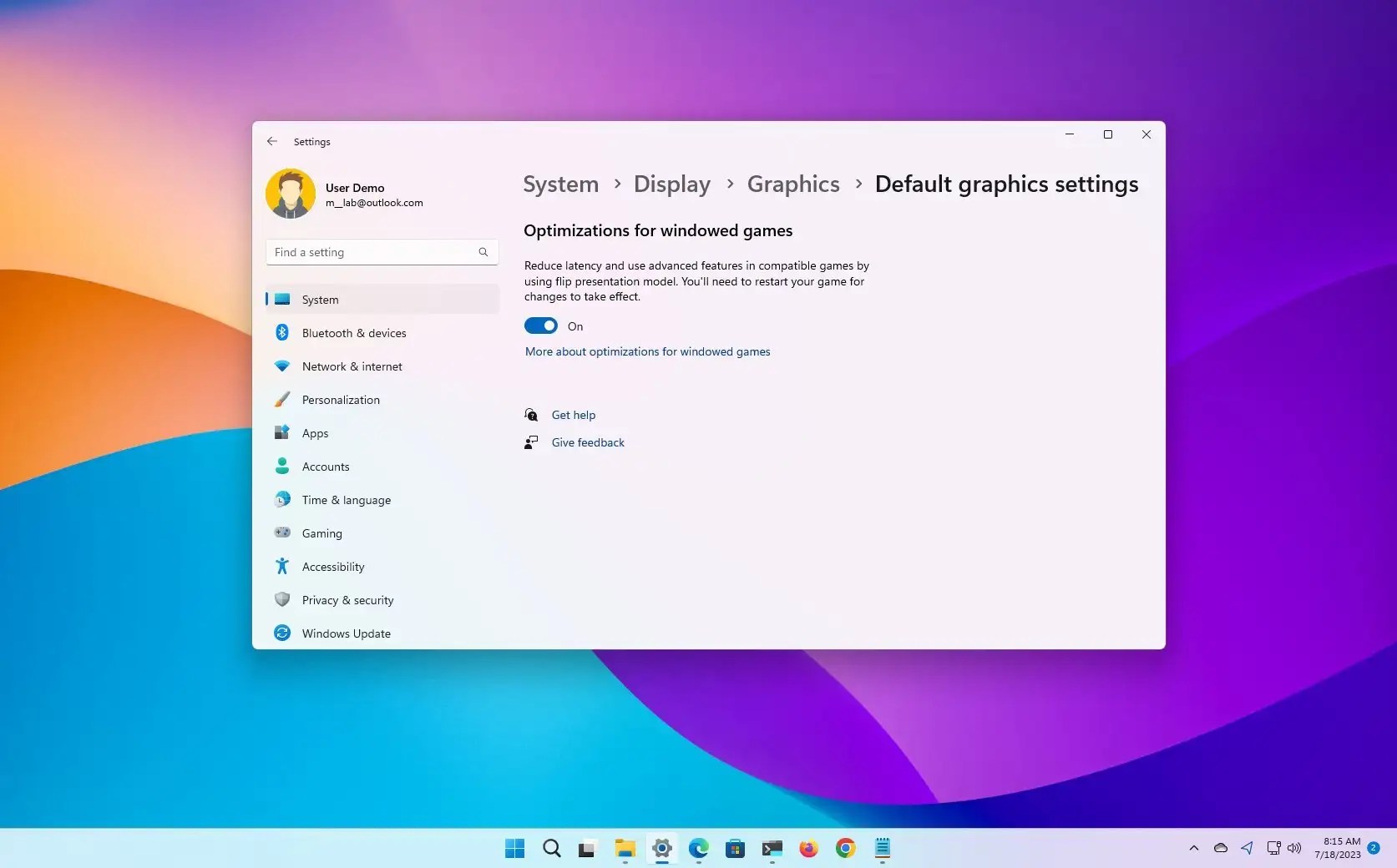Click the Privacy & security shield icon

281,599
